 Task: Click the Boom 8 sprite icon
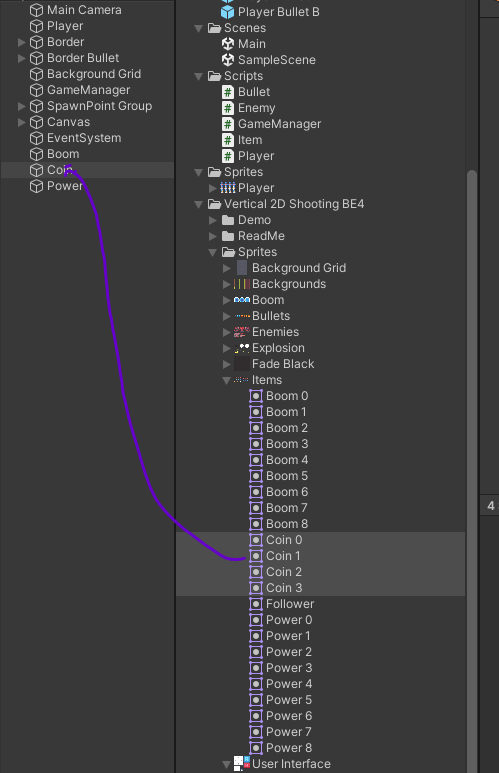(256, 524)
